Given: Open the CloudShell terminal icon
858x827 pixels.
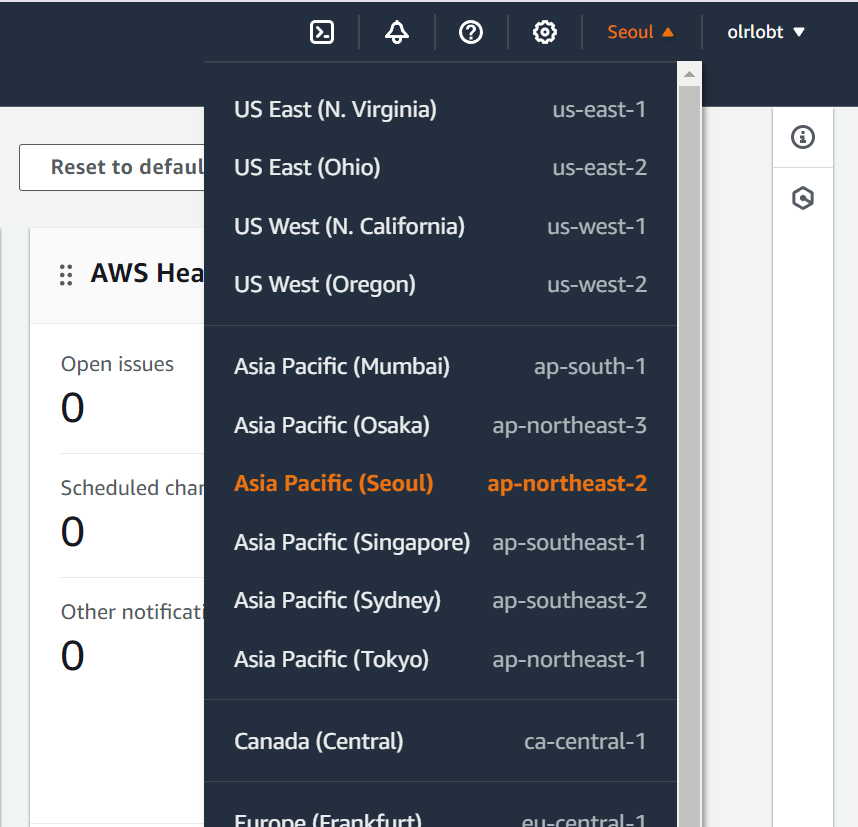Looking at the screenshot, I should tap(322, 32).
